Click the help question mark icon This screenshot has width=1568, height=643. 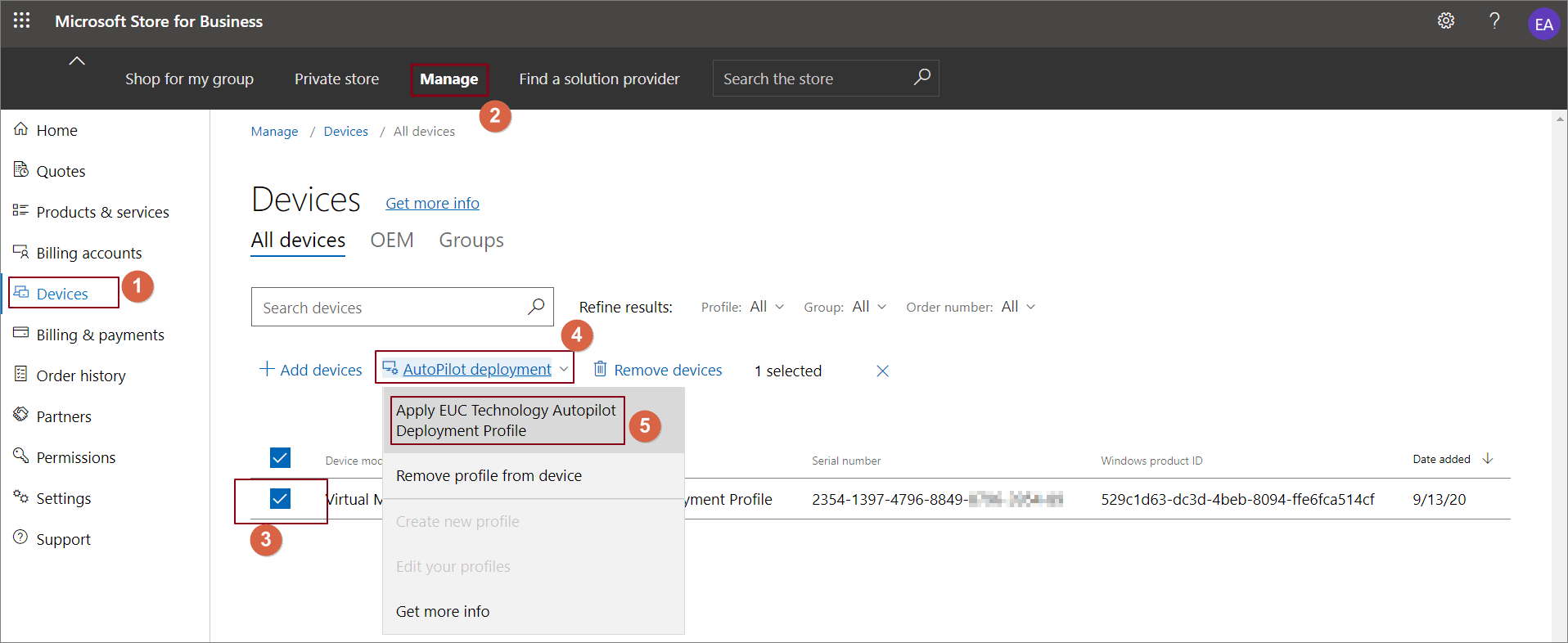click(x=1494, y=20)
